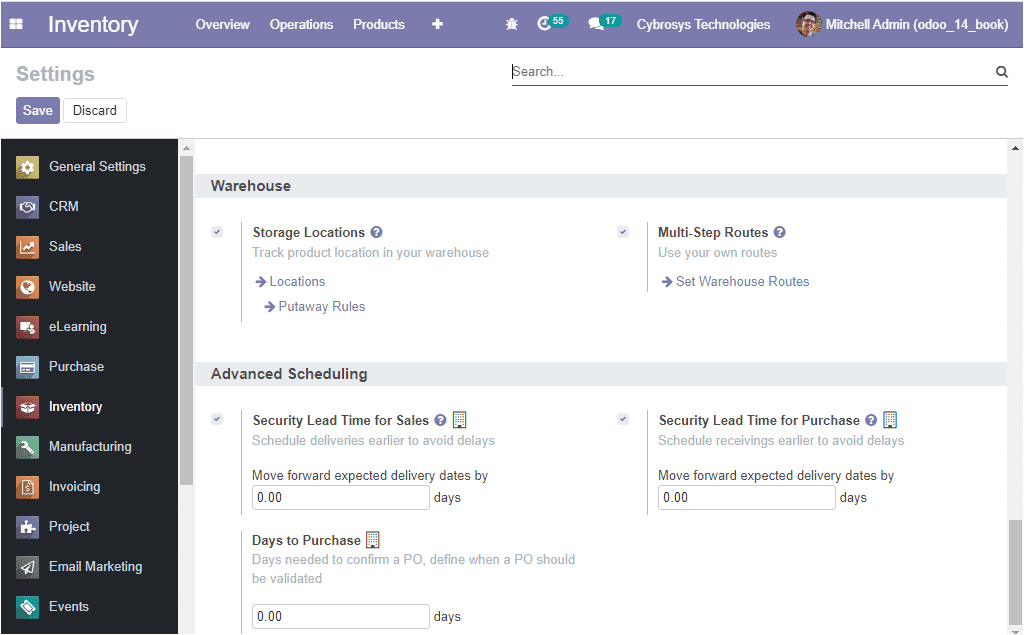Click the eLearning icon in sidebar

click(27, 327)
